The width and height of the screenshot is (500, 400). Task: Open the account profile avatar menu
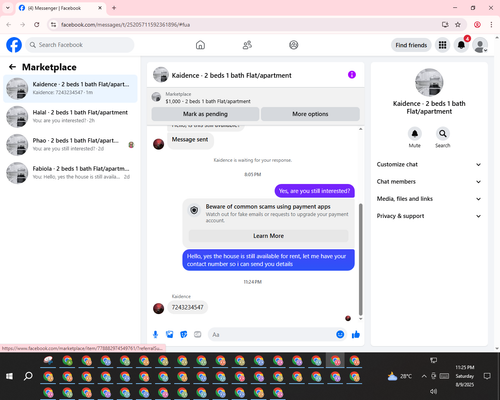coord(480,45)
